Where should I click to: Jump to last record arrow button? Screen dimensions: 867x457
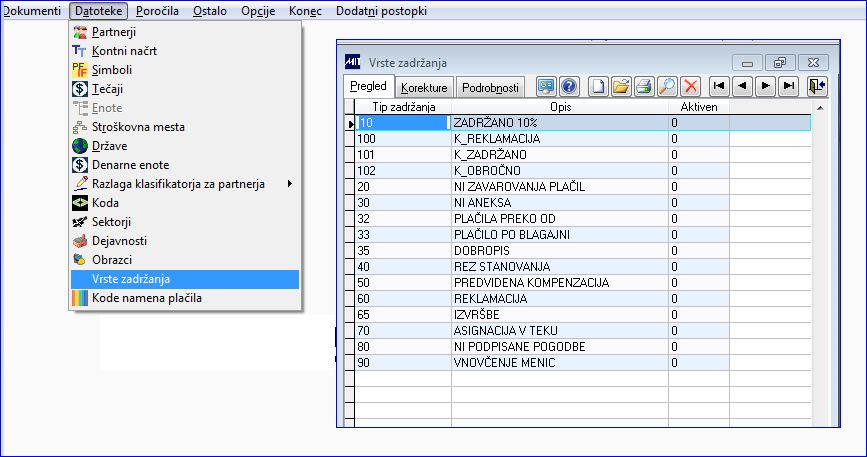click(x=788, y=86)
